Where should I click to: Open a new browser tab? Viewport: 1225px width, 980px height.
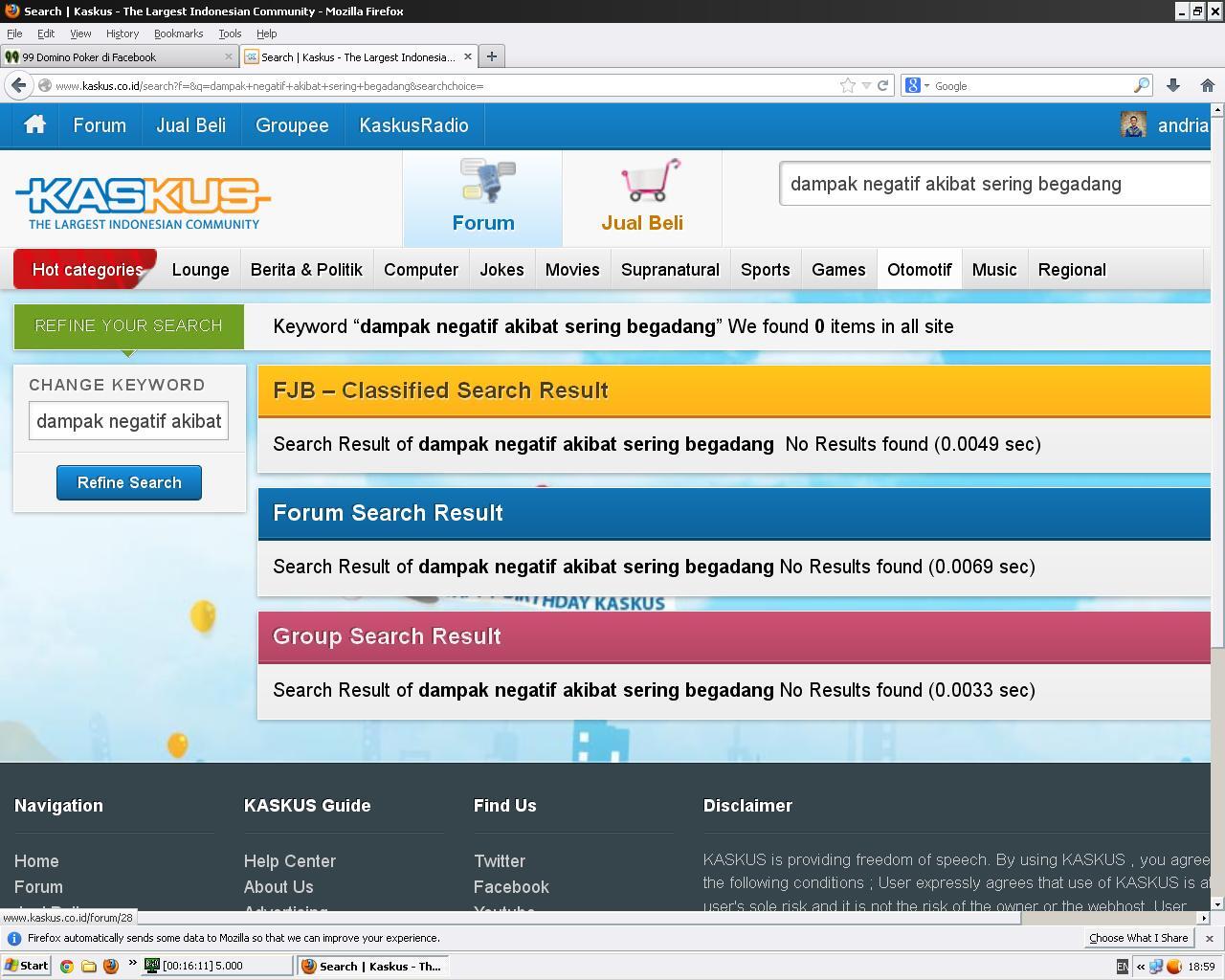coord(491,56)
